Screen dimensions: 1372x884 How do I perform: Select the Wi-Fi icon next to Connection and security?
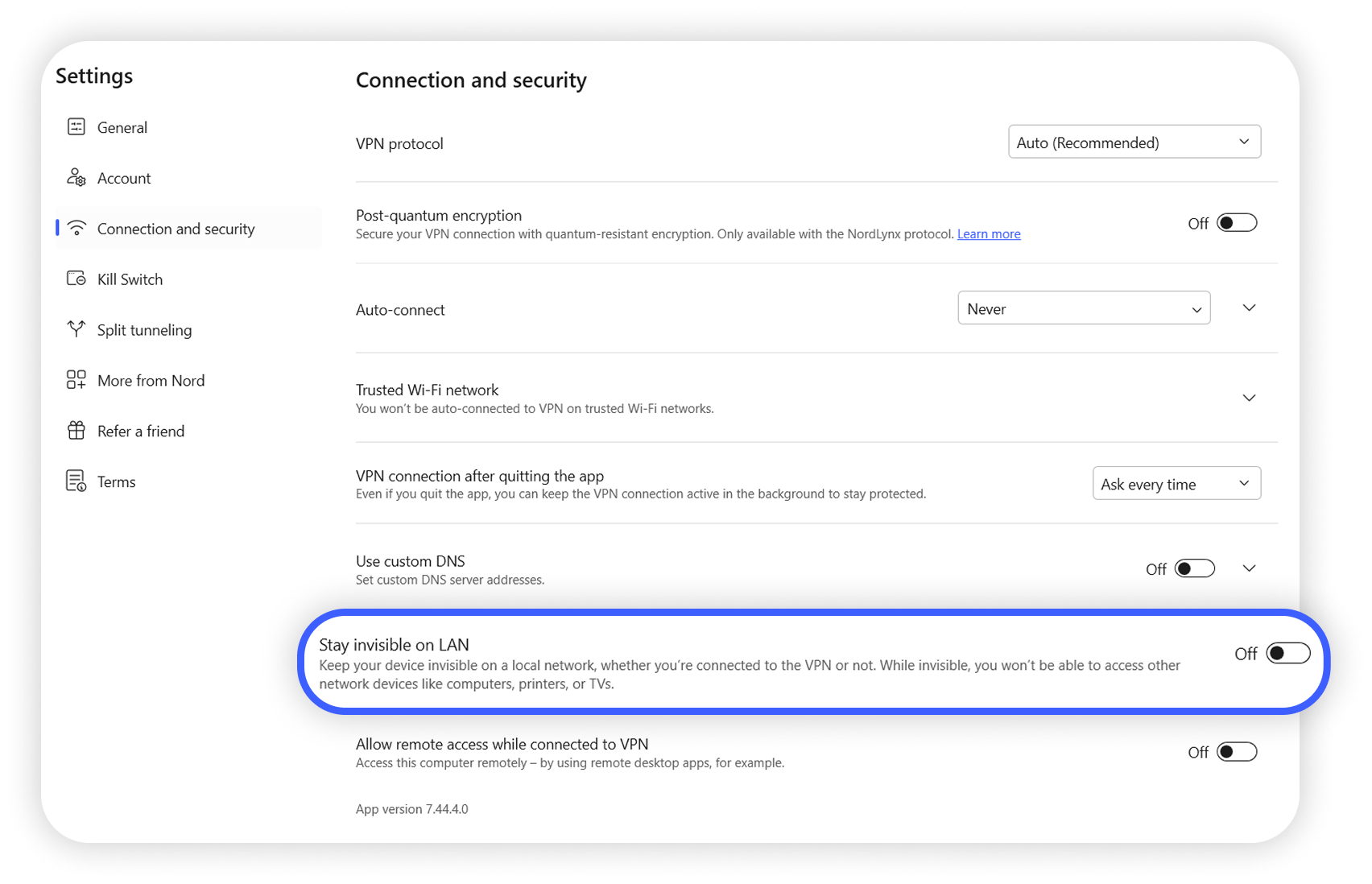[x=76, y=228]
